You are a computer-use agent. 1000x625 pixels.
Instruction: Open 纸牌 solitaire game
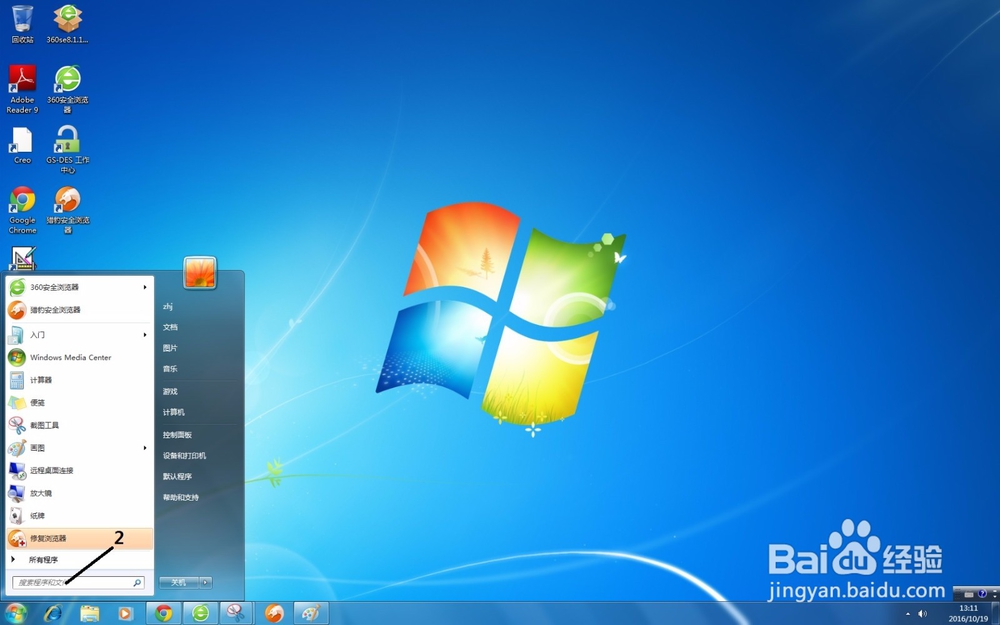point(80,515)
